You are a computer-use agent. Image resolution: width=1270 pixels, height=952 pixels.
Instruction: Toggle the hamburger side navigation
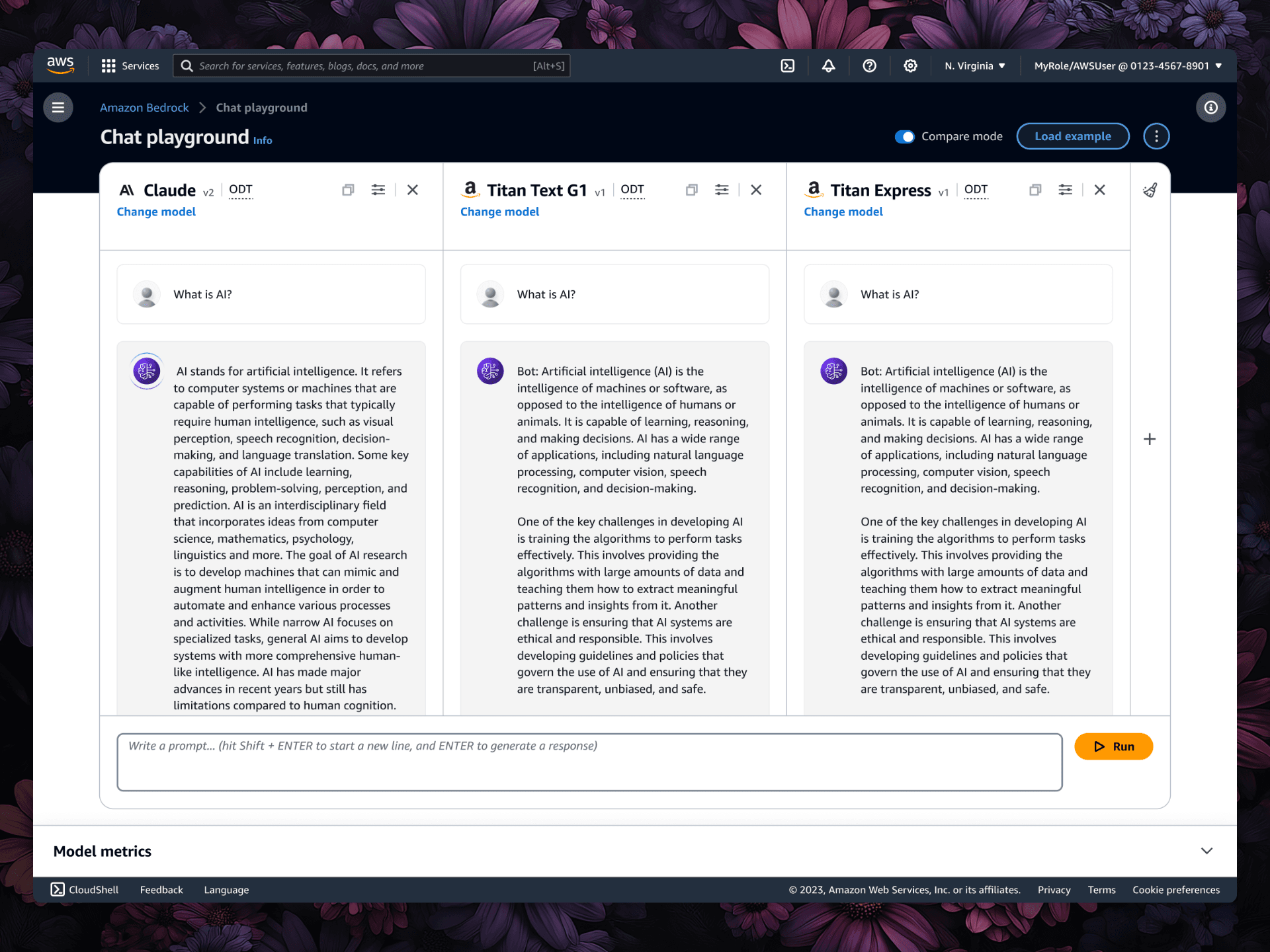point(58,107)
